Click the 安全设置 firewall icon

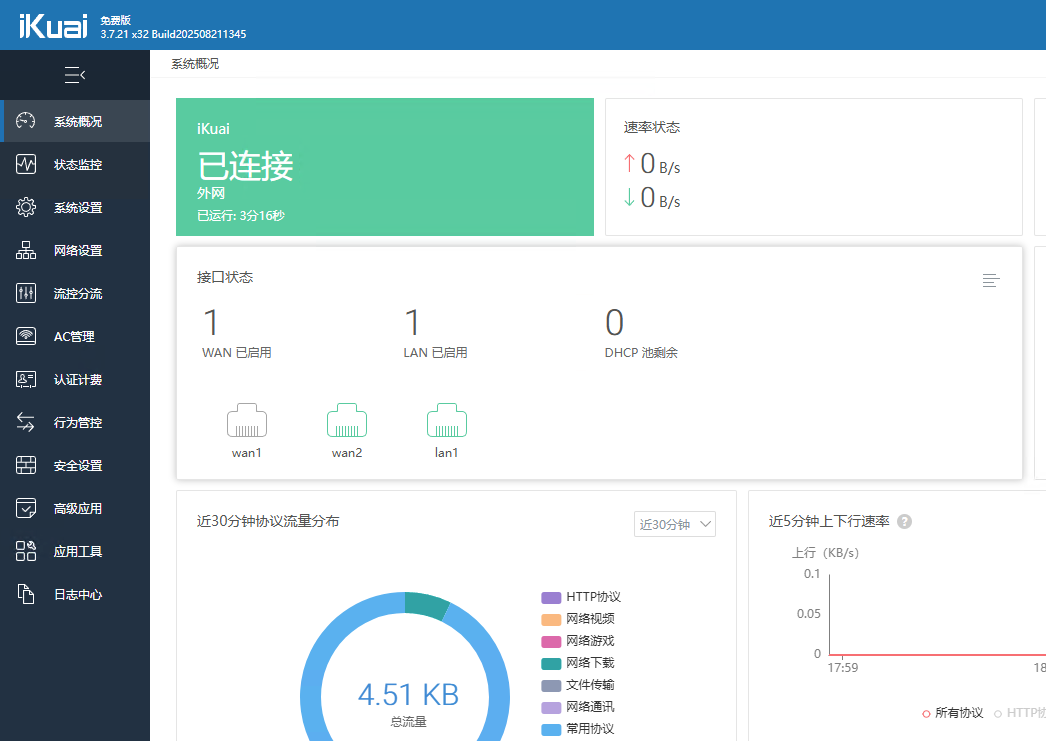25,465
